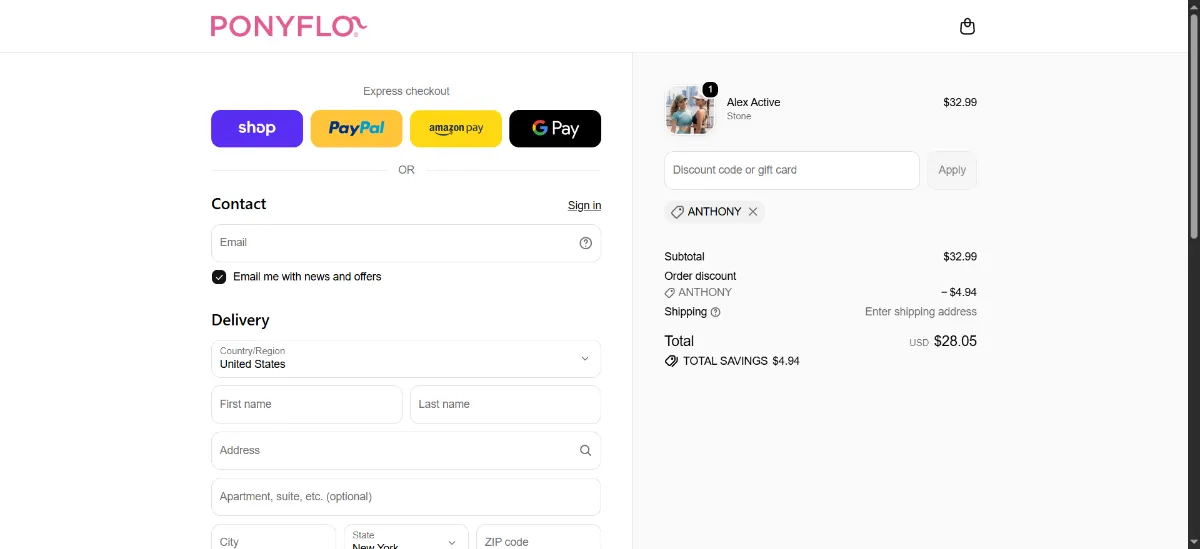Viewport: 1200px width, 549px height.
Task: Pay with Google Pay express button
Action: tap(555, 128)
